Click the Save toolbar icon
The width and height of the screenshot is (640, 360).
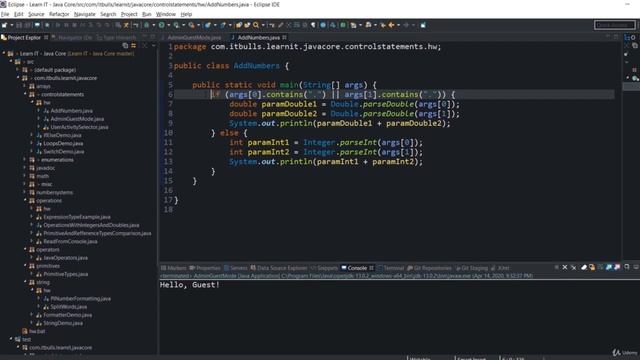[19, 25]
